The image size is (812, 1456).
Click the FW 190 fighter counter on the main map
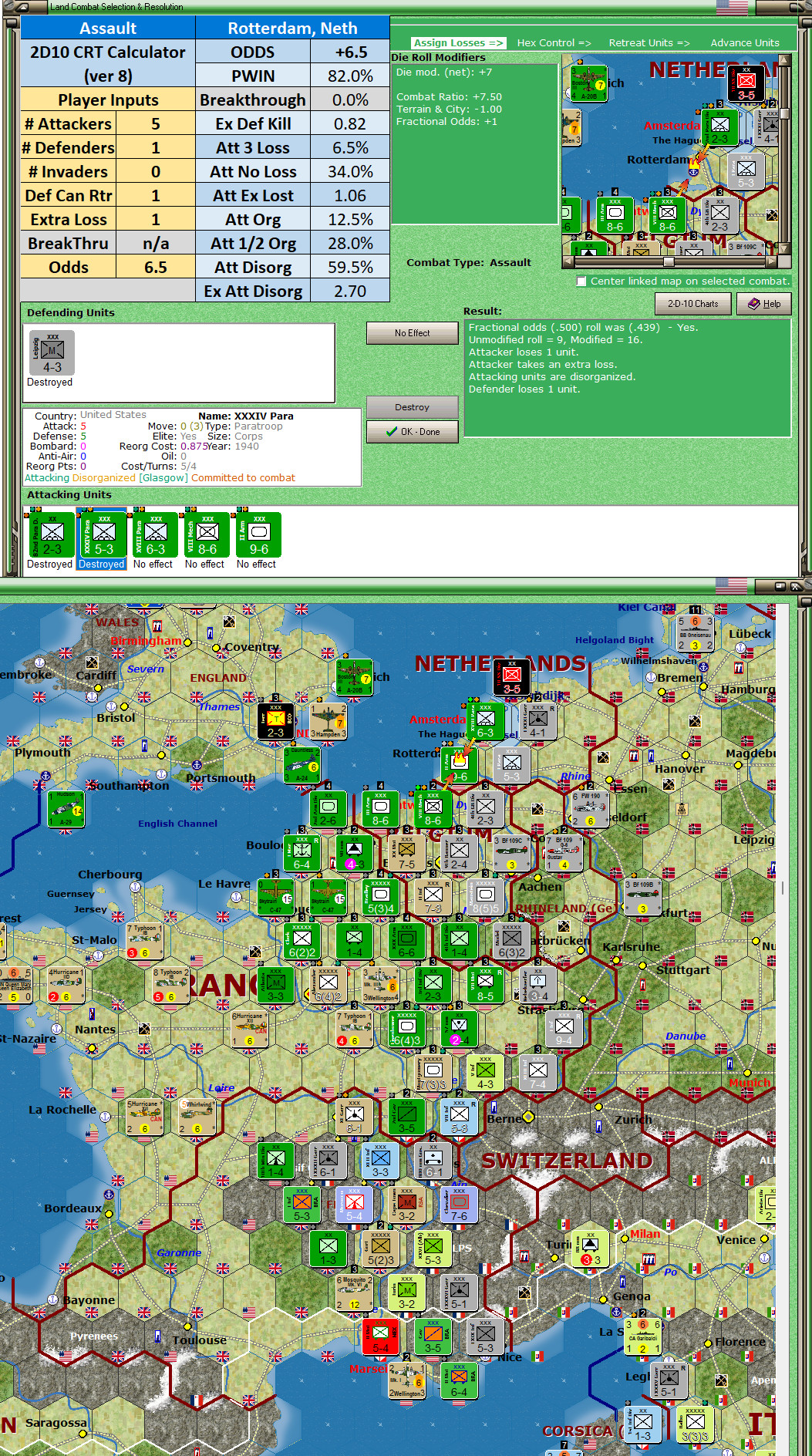591,809
